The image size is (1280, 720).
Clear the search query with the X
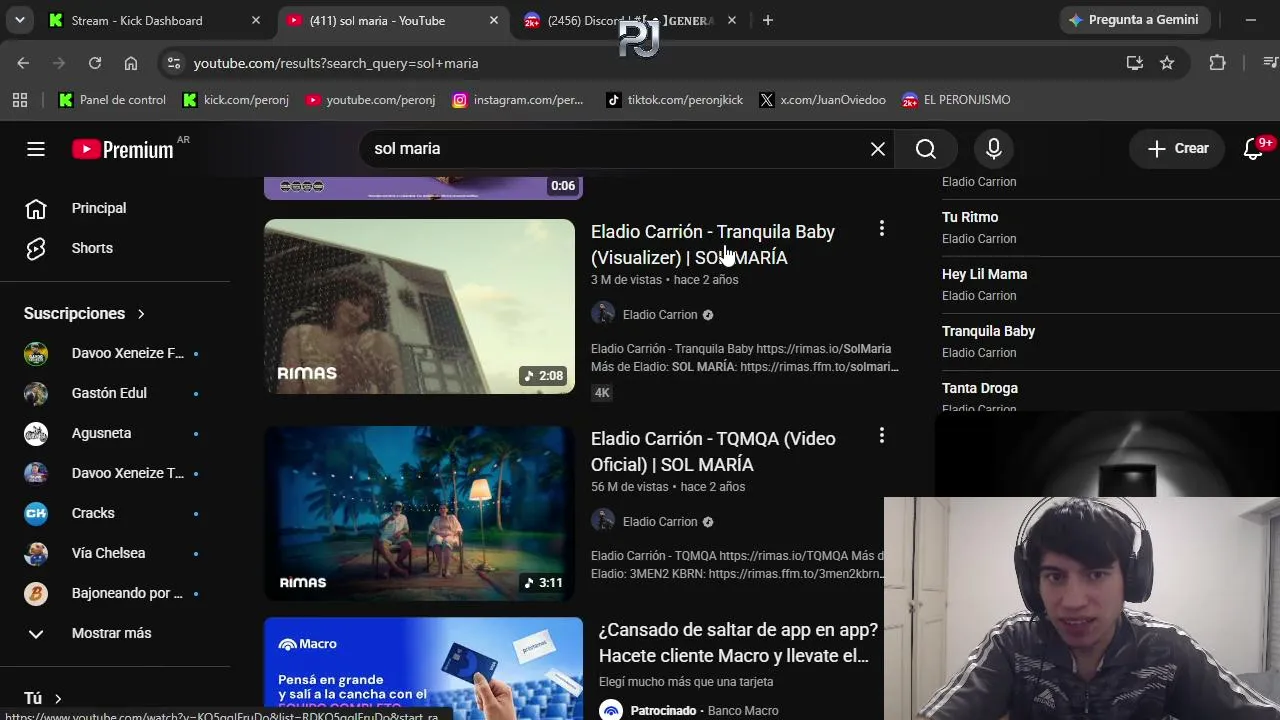tap(878, 149)
